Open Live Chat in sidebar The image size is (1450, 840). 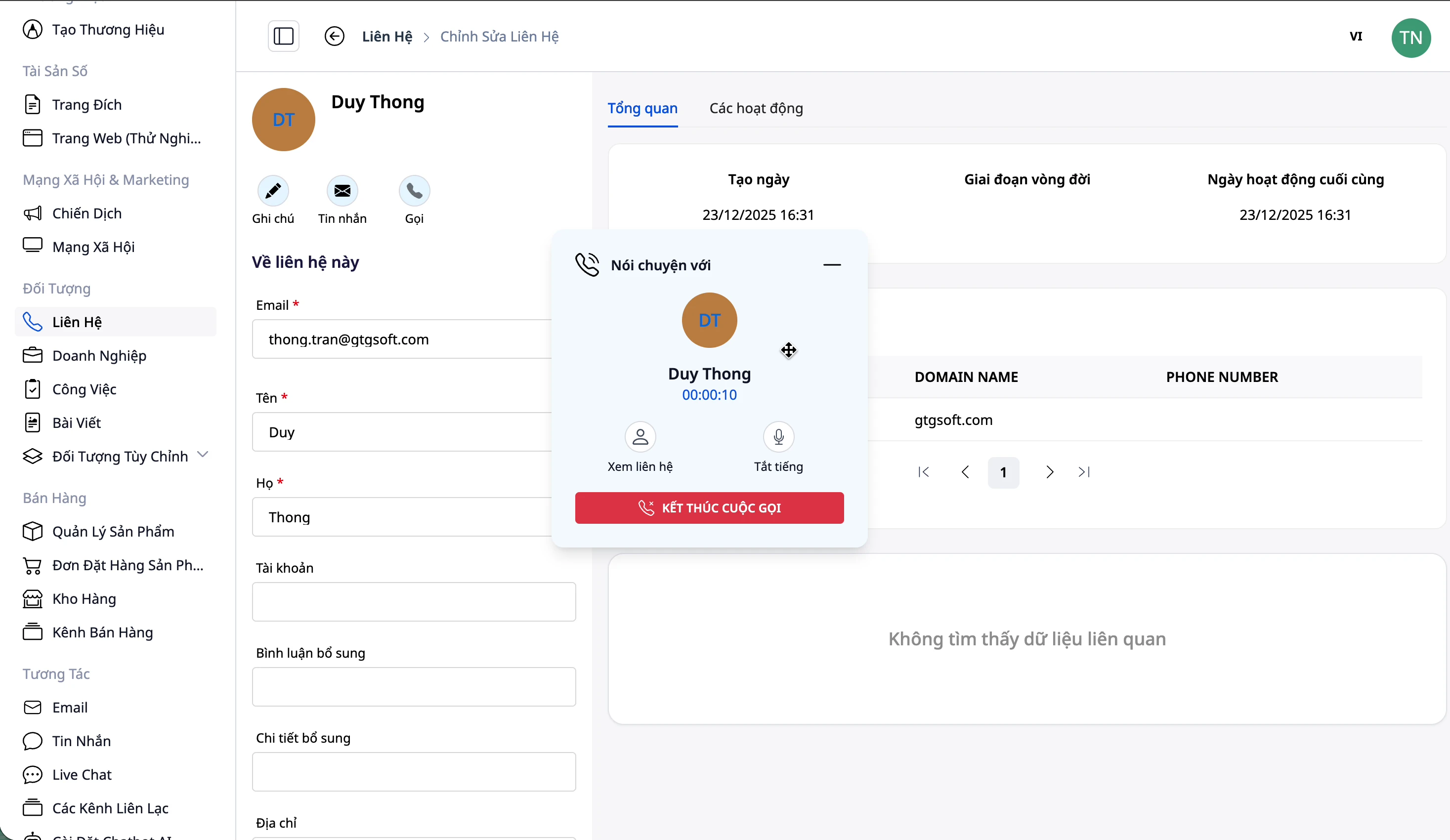(x=82, y=774)
